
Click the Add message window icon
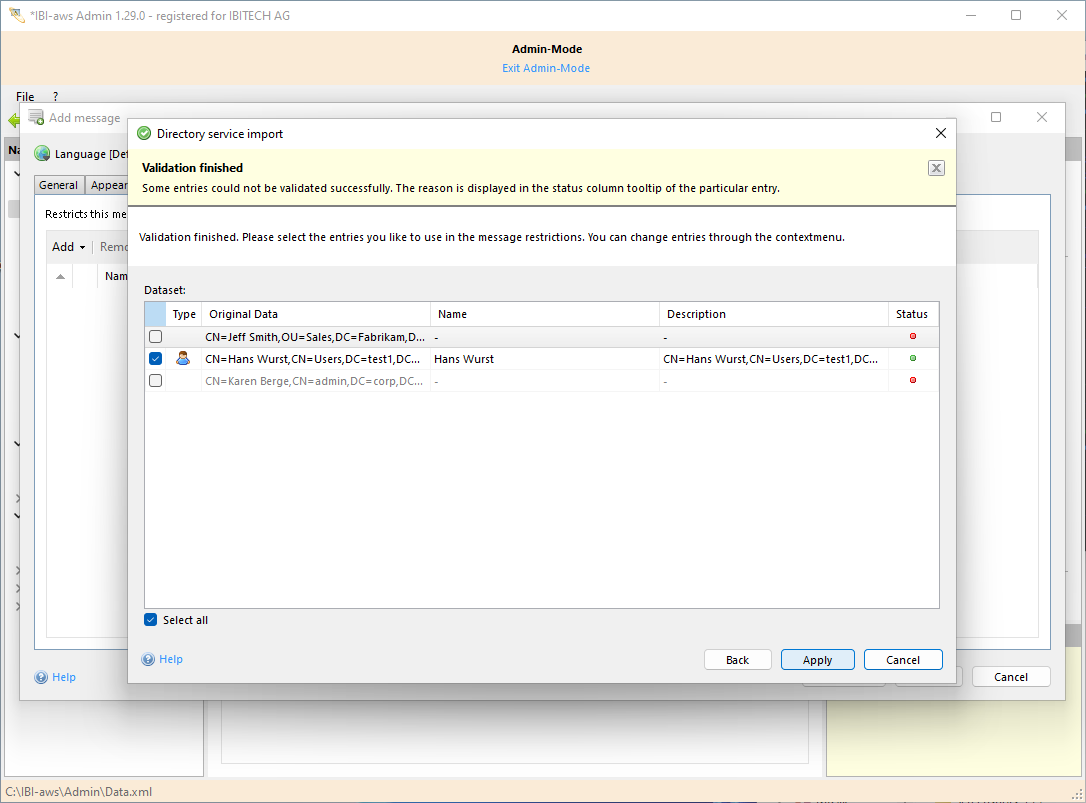36,118
